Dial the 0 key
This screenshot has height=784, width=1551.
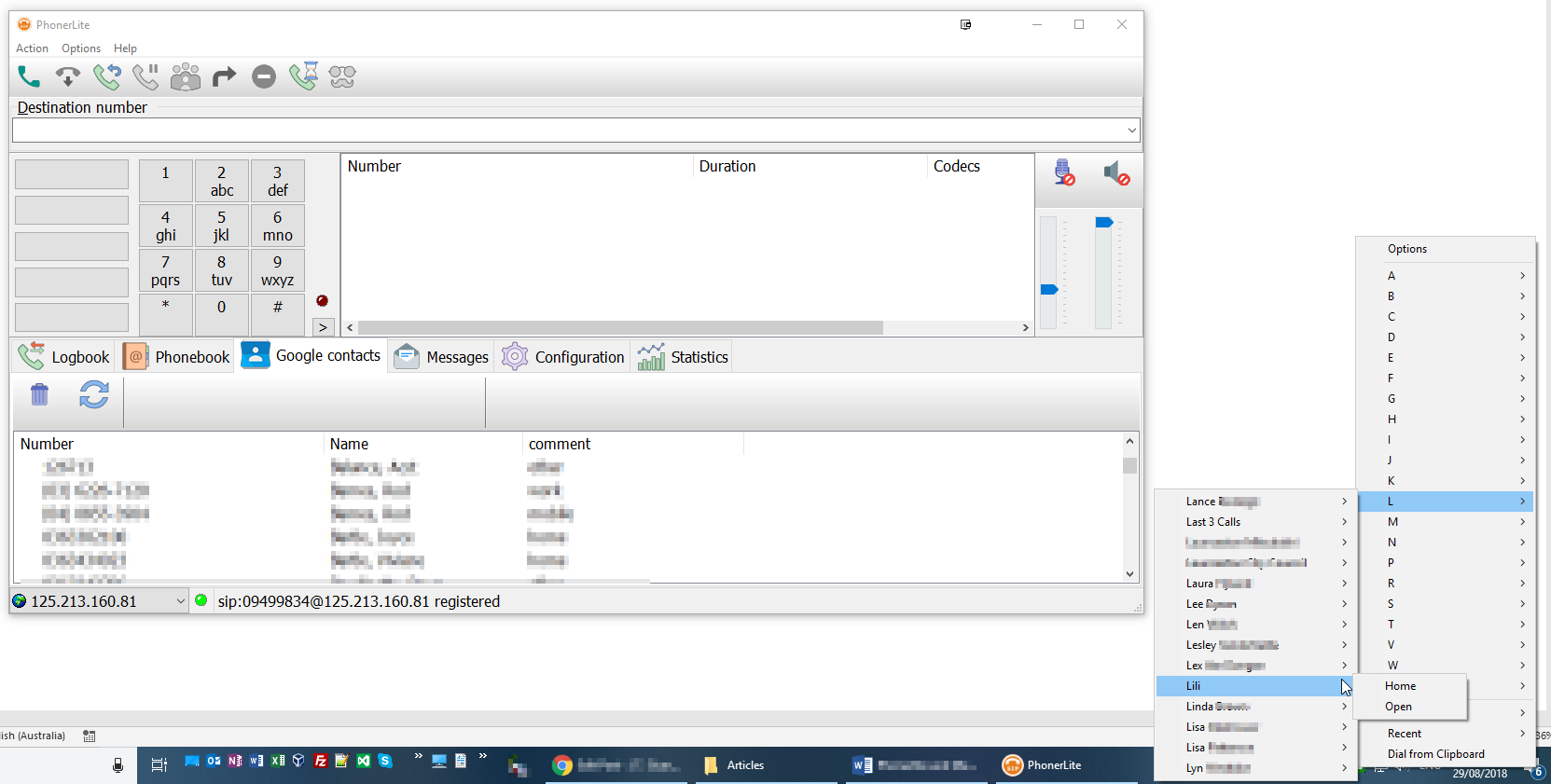pos(221,314)
